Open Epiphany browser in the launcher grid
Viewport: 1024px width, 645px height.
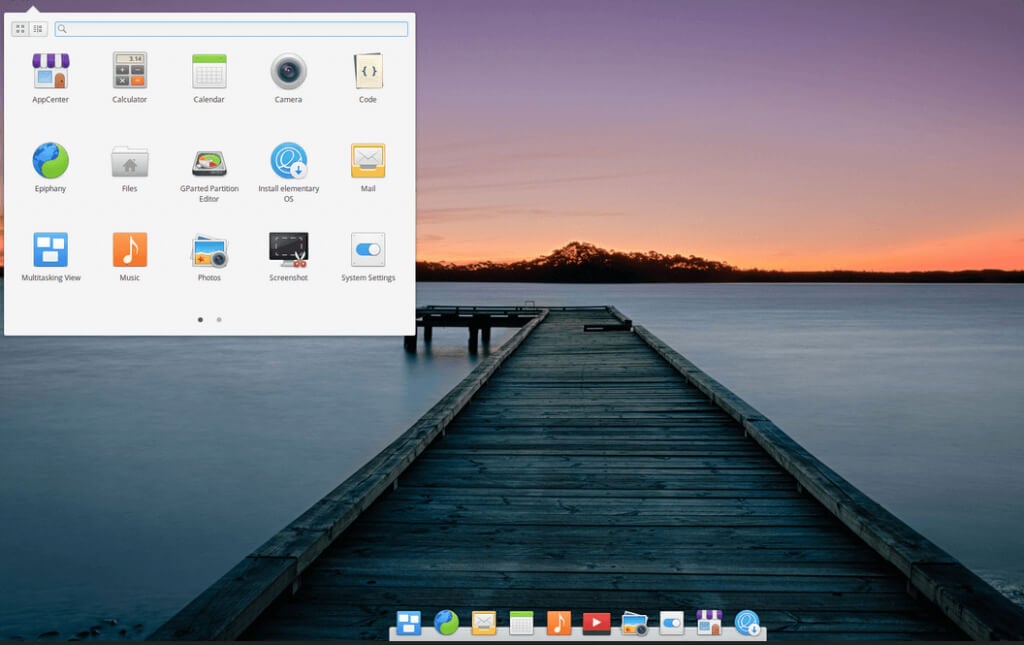point(50,161)
